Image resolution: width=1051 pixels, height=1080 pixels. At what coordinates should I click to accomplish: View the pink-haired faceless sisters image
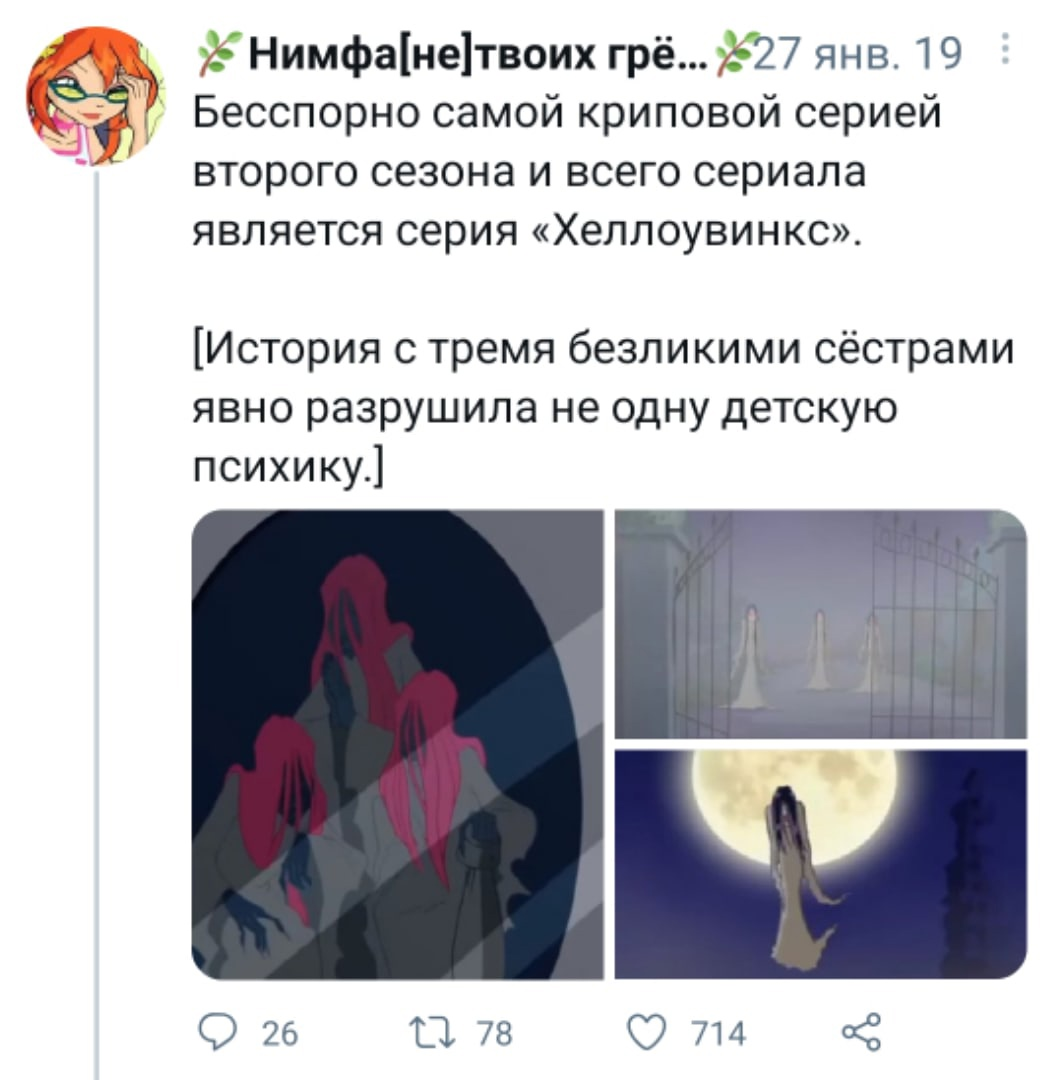click(397, 744)
